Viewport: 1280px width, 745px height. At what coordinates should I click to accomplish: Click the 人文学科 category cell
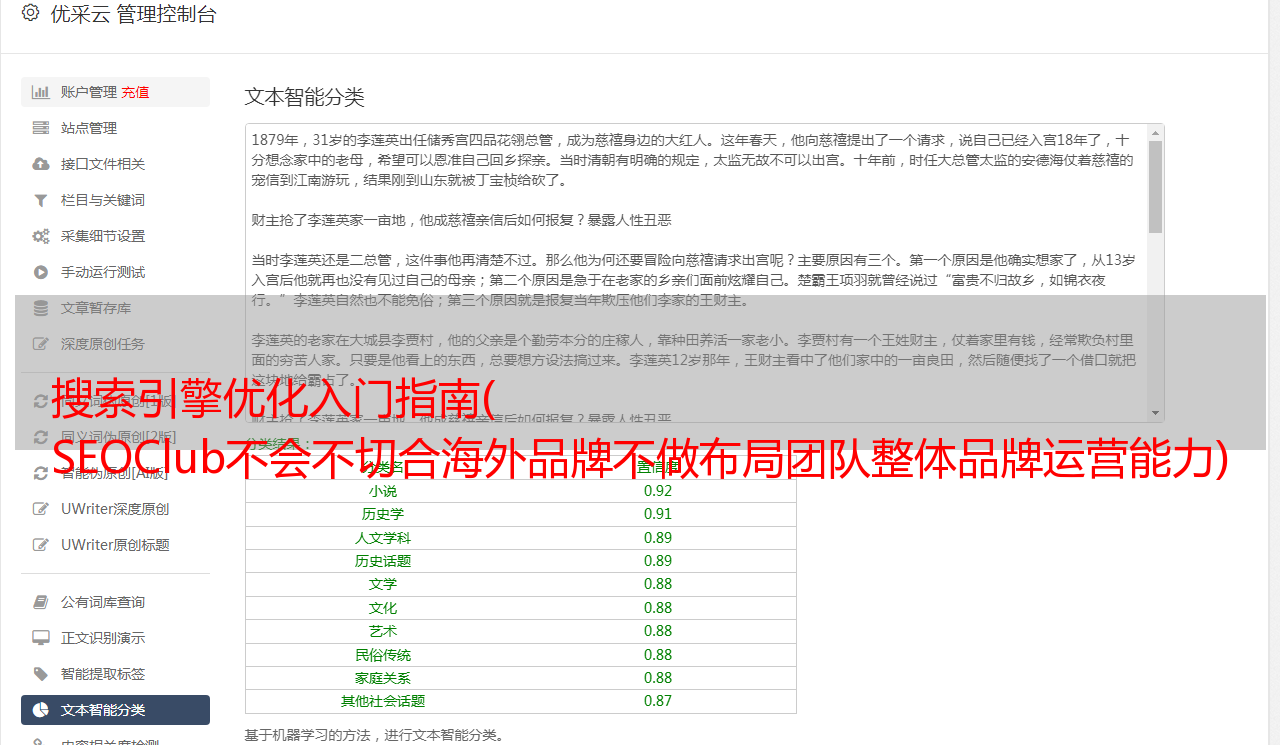[x=383, y=538]
